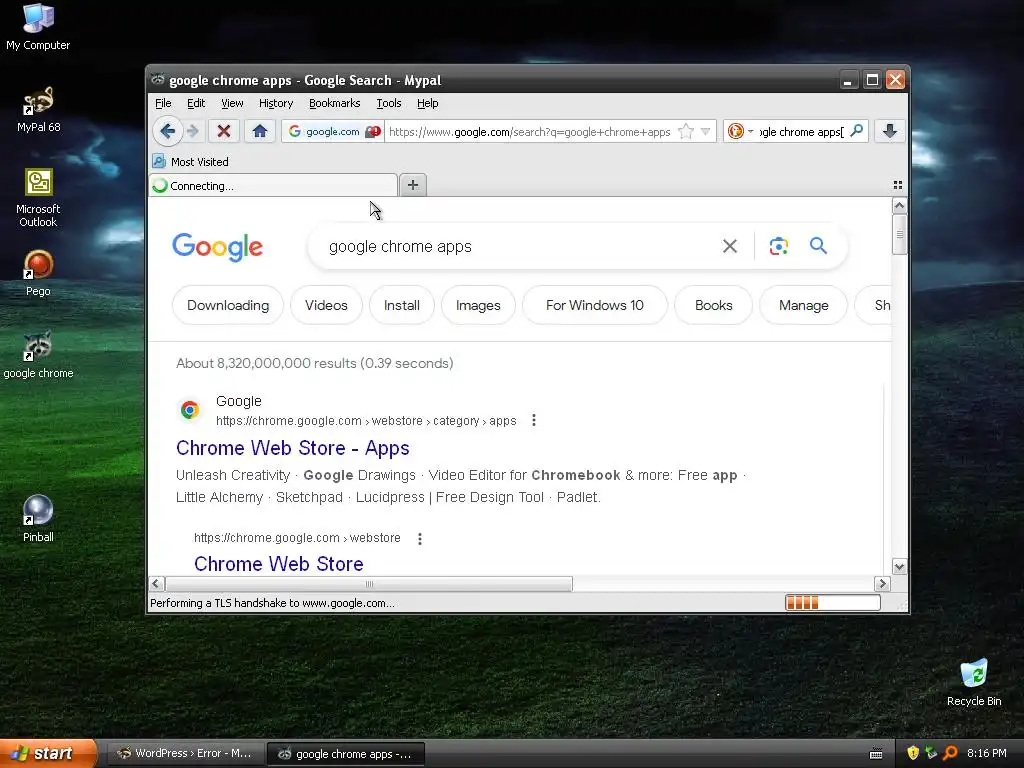Stop page loading with the red X
The width and height of the screenshot is (1024, 768).
[x=223, y=131]
